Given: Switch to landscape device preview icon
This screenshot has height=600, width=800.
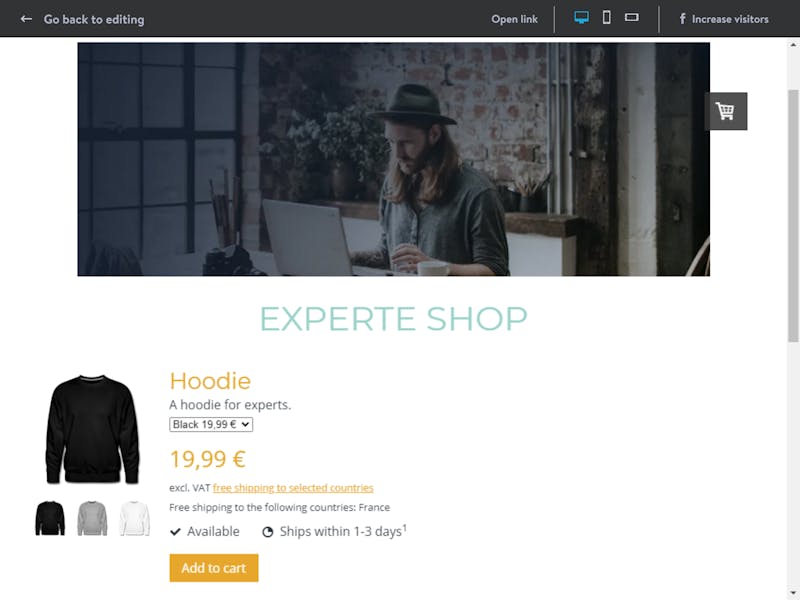Looking at the screenshot, I should pos(631,17).
